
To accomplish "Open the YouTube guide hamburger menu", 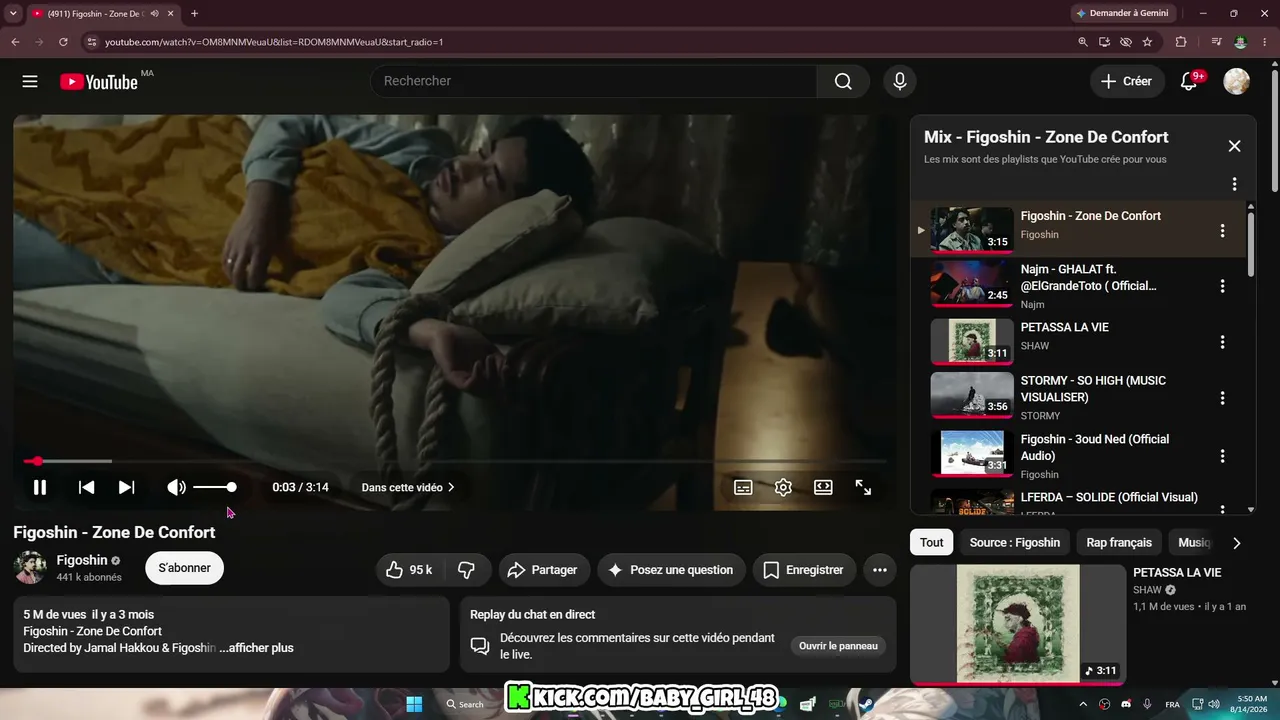I will coord(30,81).
